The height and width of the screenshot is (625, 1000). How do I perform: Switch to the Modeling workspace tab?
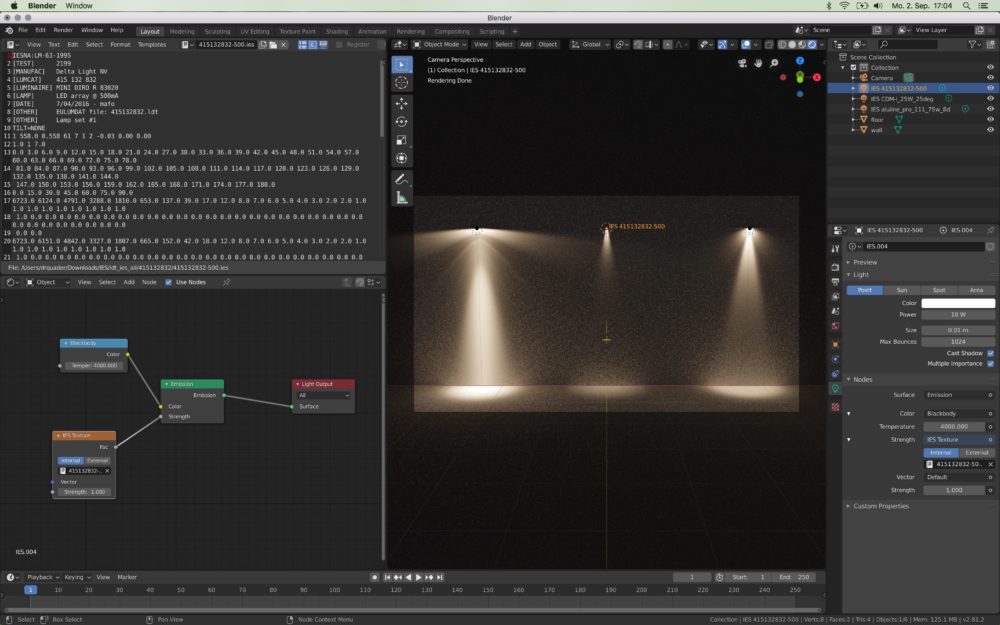(x=182, y=31)
